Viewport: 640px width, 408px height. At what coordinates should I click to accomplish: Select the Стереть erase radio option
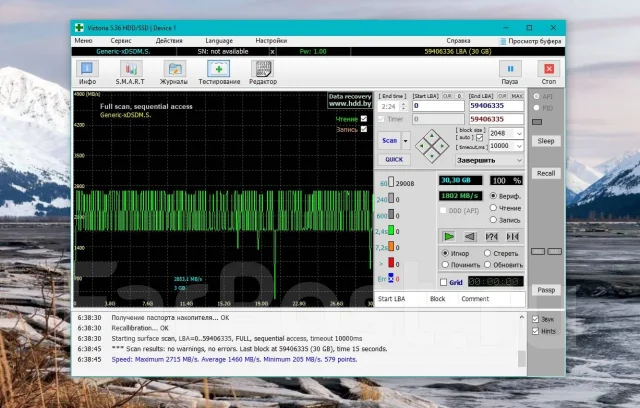[487, 253]
